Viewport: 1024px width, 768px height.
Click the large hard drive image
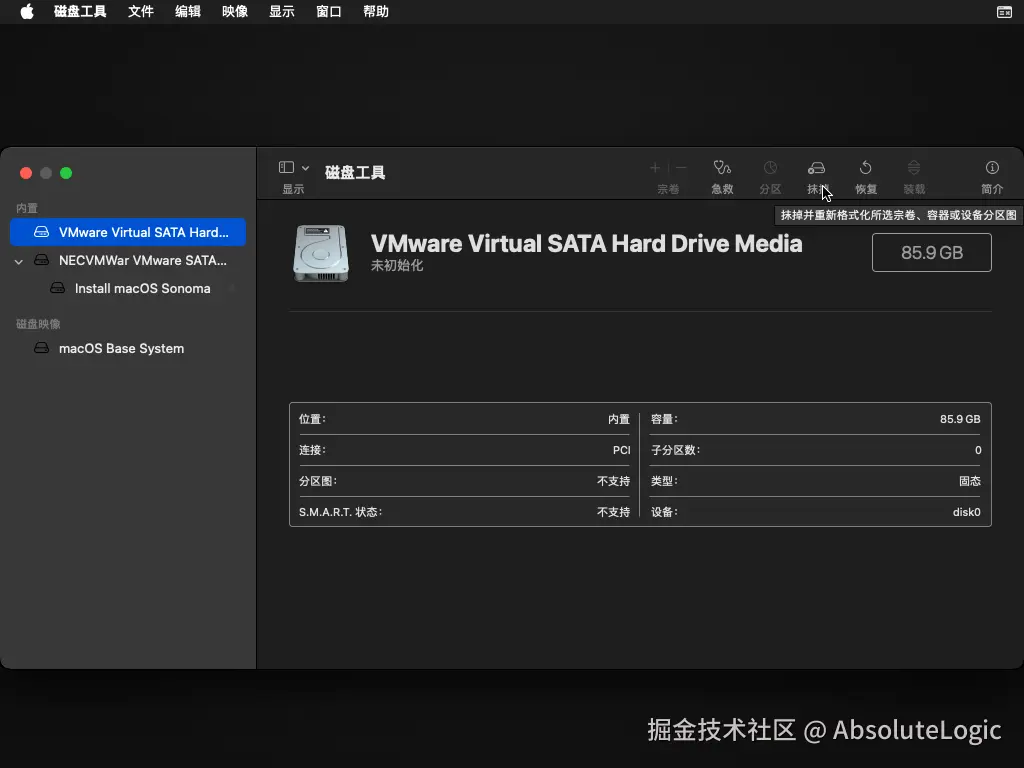pyautogui.click(x=321, y=253)
